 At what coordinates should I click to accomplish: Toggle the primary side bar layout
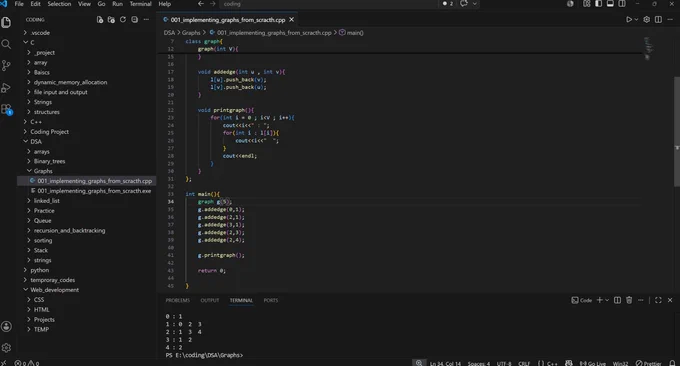pyautogui.click(x=598, y=3)
